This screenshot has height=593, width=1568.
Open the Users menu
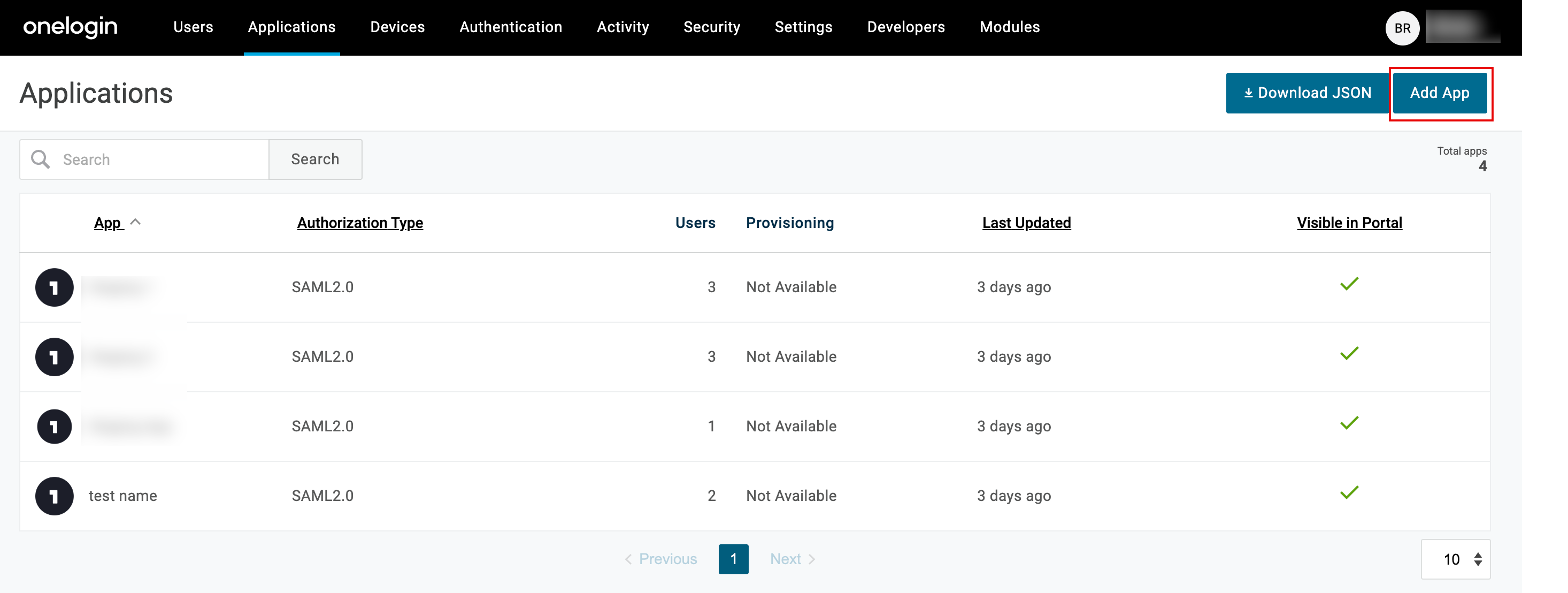click(193, 27)
